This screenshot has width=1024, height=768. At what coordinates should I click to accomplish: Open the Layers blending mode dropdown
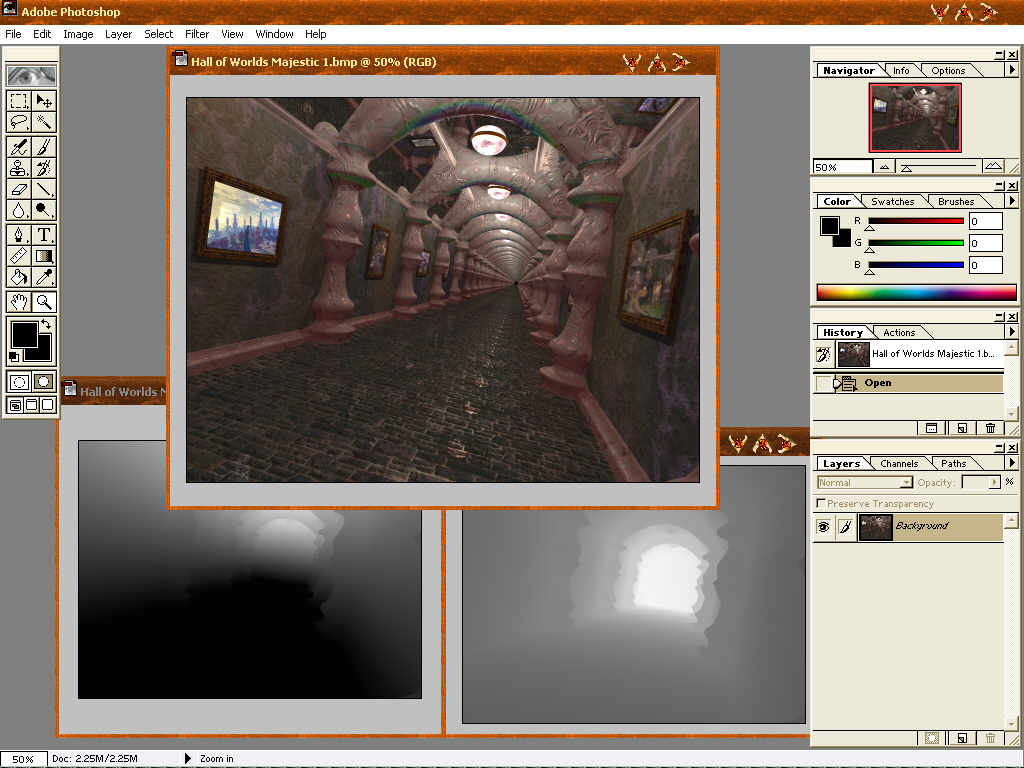[865, 483]
